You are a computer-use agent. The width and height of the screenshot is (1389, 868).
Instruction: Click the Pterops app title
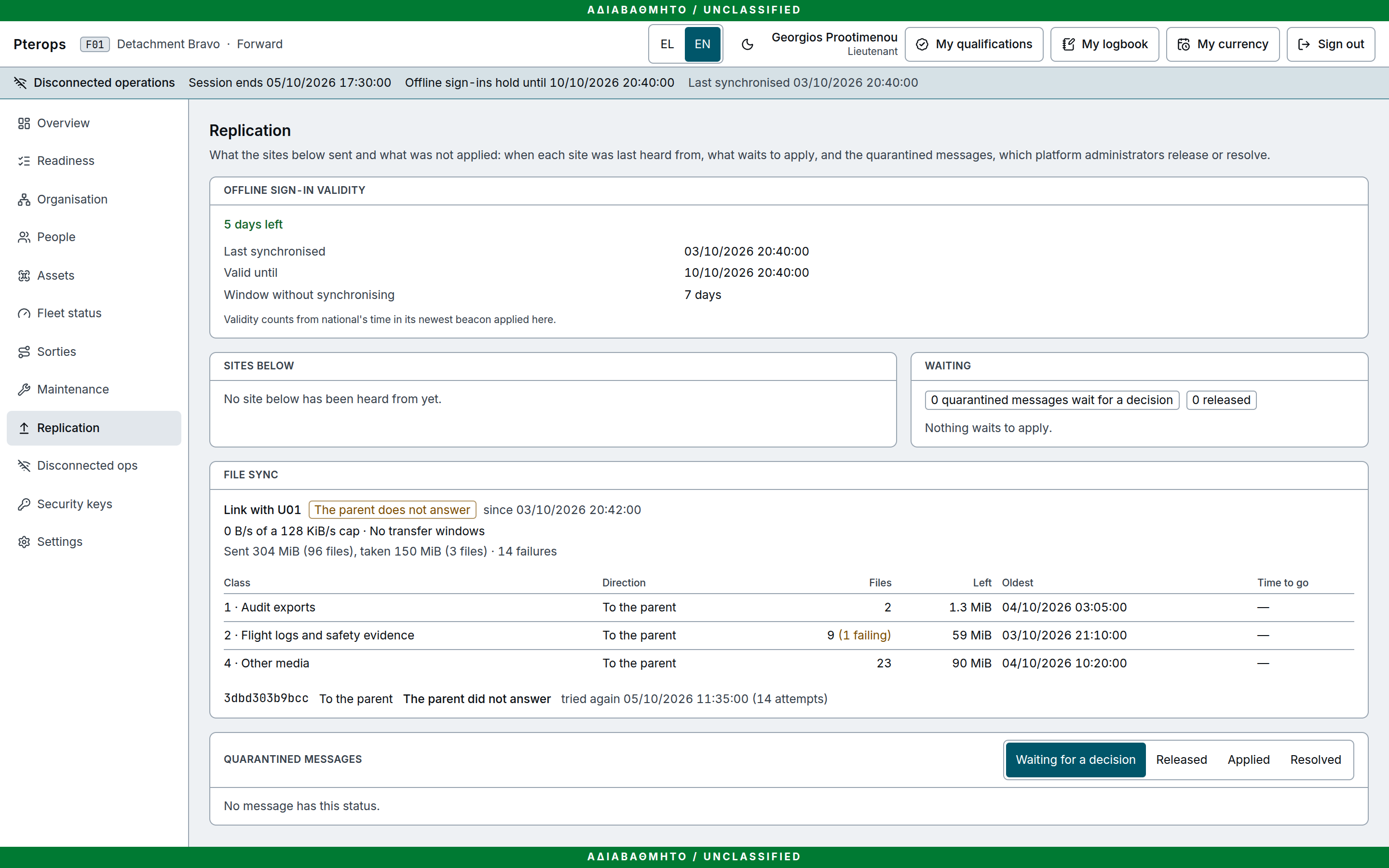(x=40, y=44)
